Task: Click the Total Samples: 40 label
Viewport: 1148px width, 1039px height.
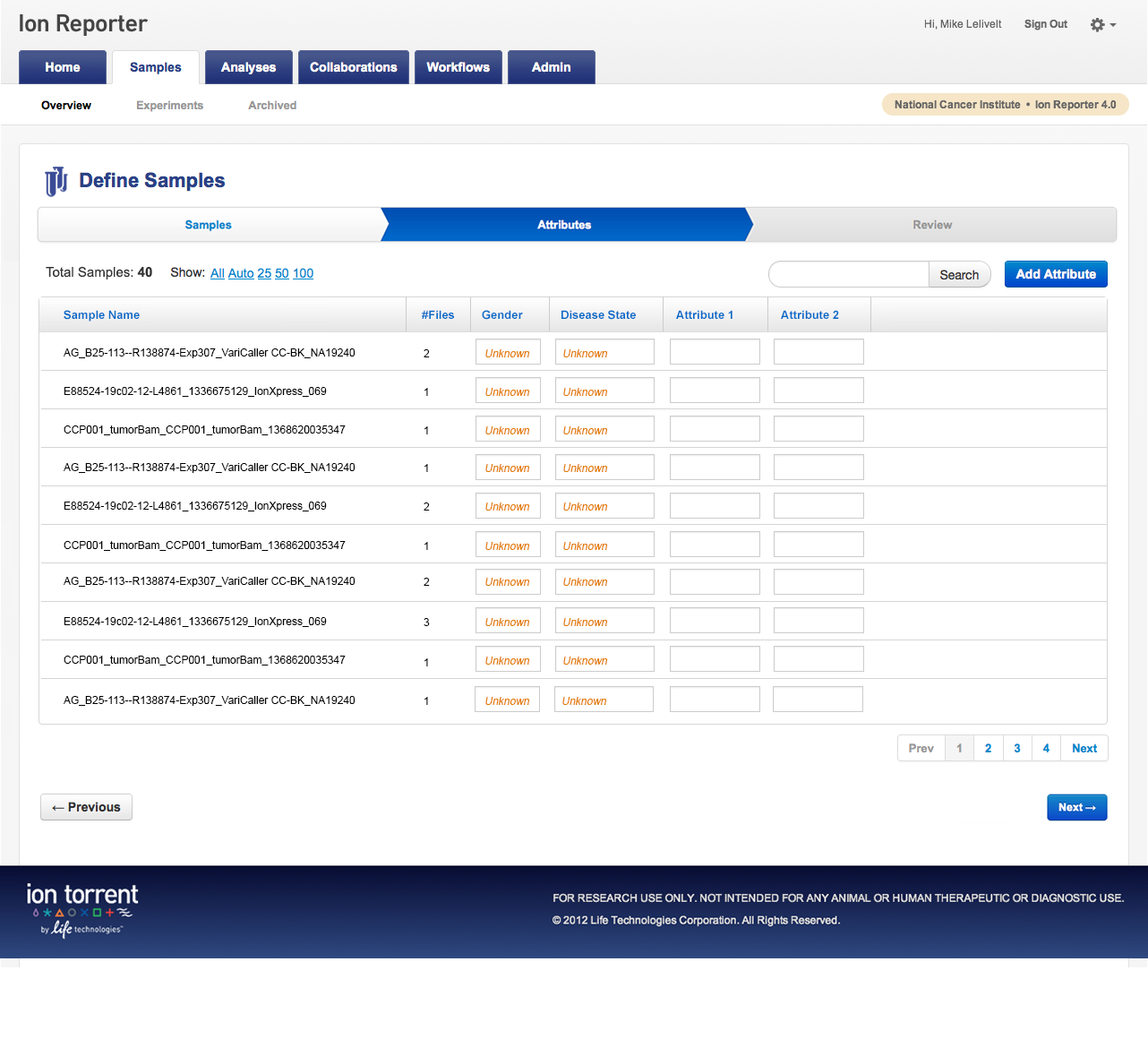Action: [x=99, y=272]
